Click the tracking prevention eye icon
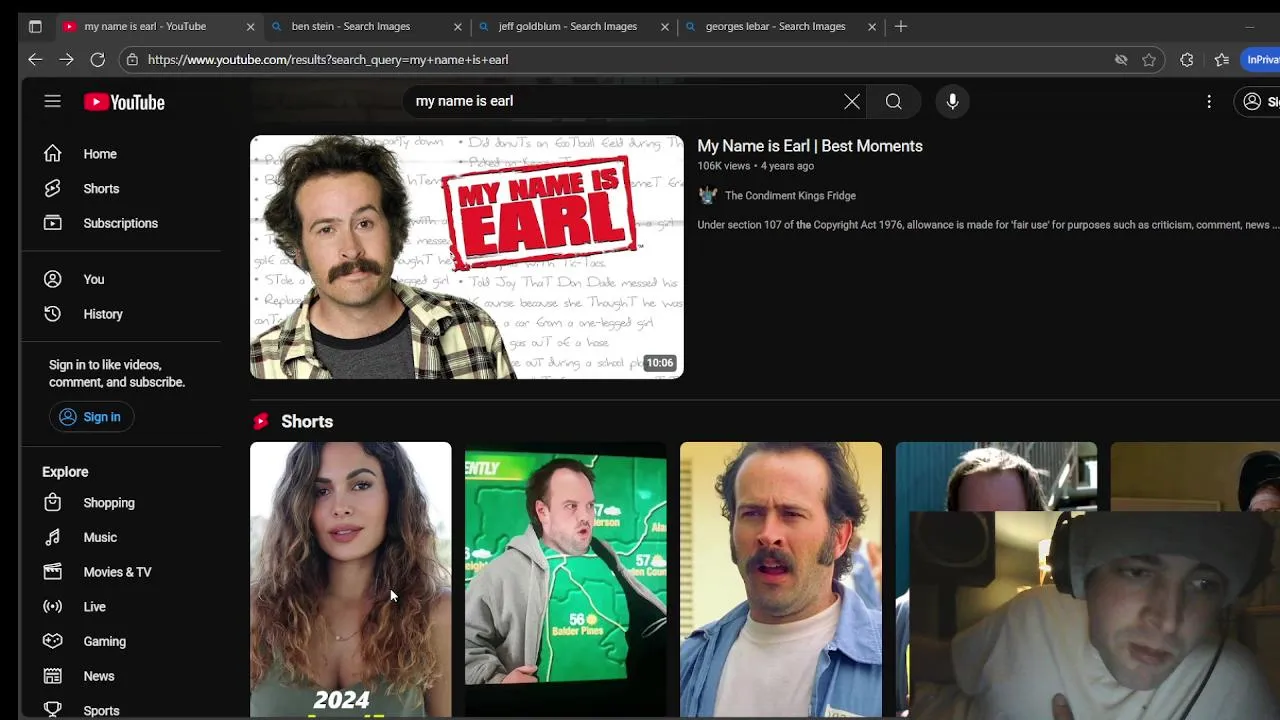This screenshot has height=720, width=1280. [1121, 60]
